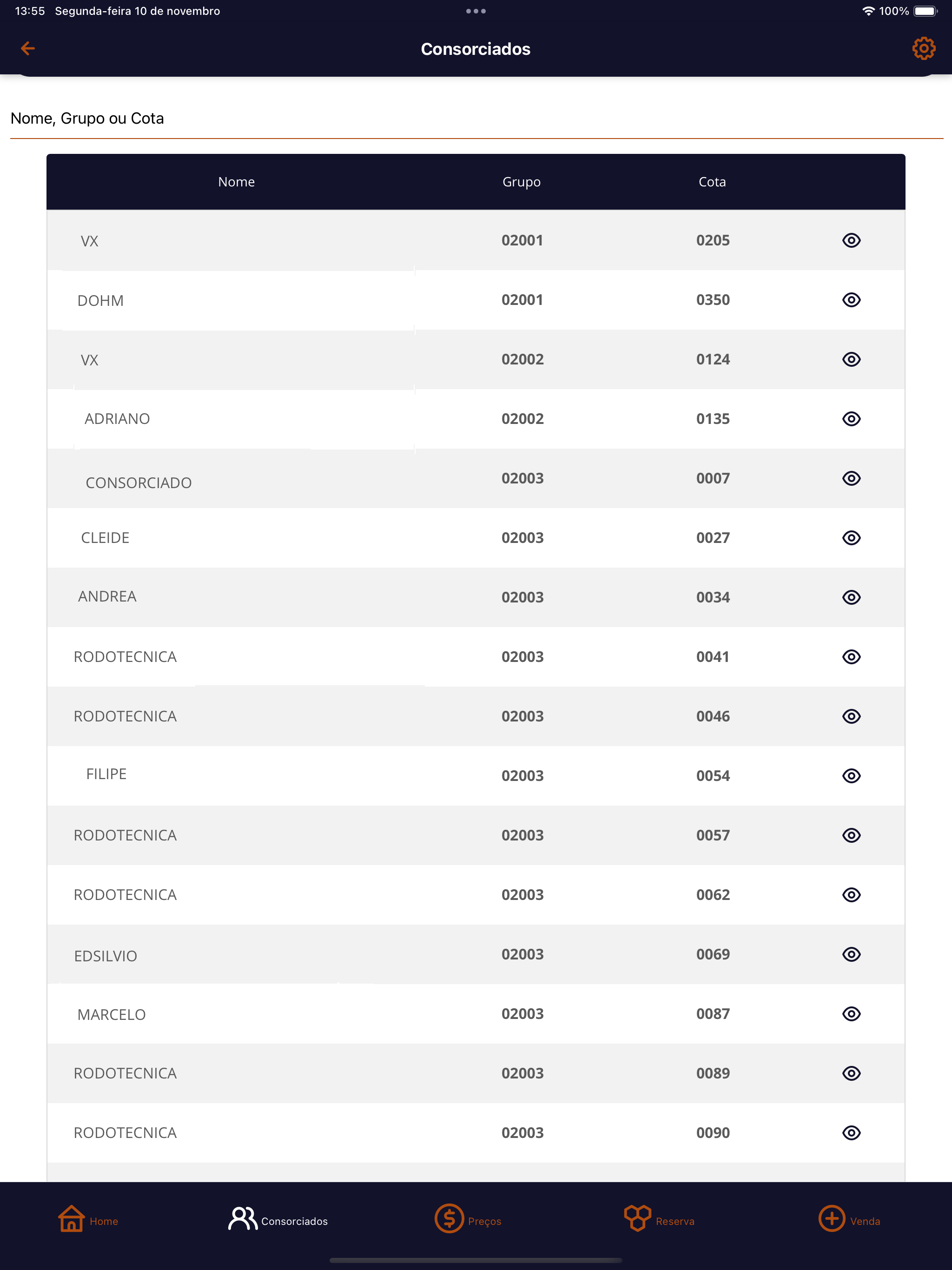Open Venda plus-circle tab
The width and height of the screenshot is (952, 1270).
point(849,1219)
